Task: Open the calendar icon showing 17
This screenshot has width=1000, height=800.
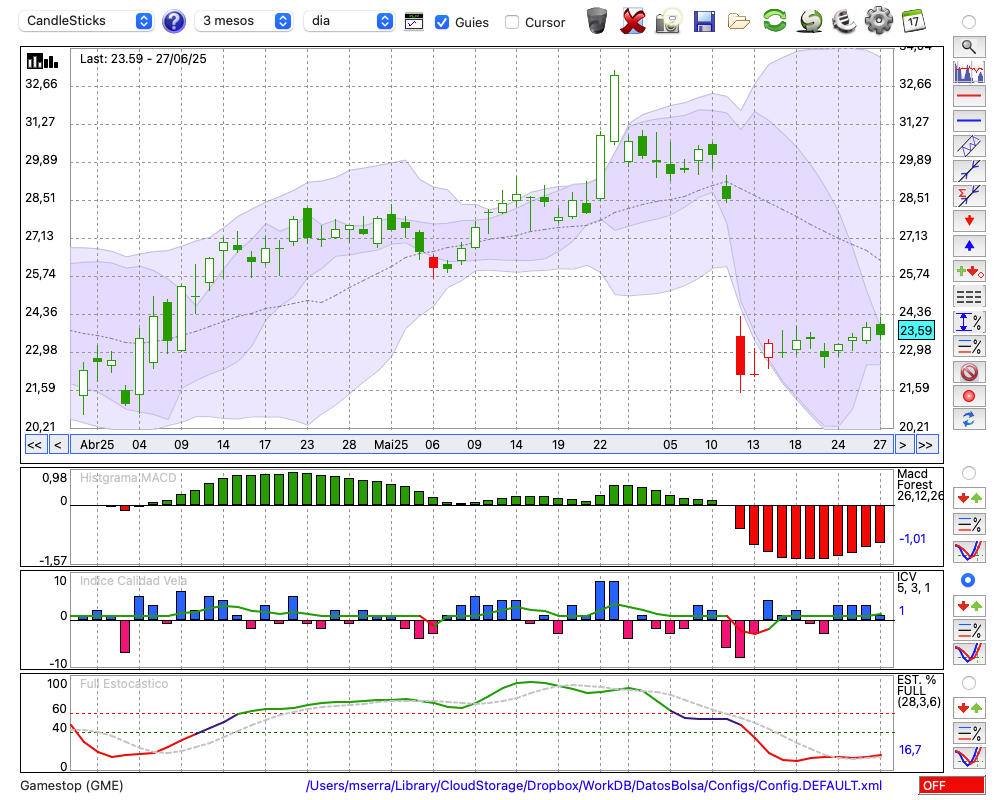Action: click(x=913, y=20)
